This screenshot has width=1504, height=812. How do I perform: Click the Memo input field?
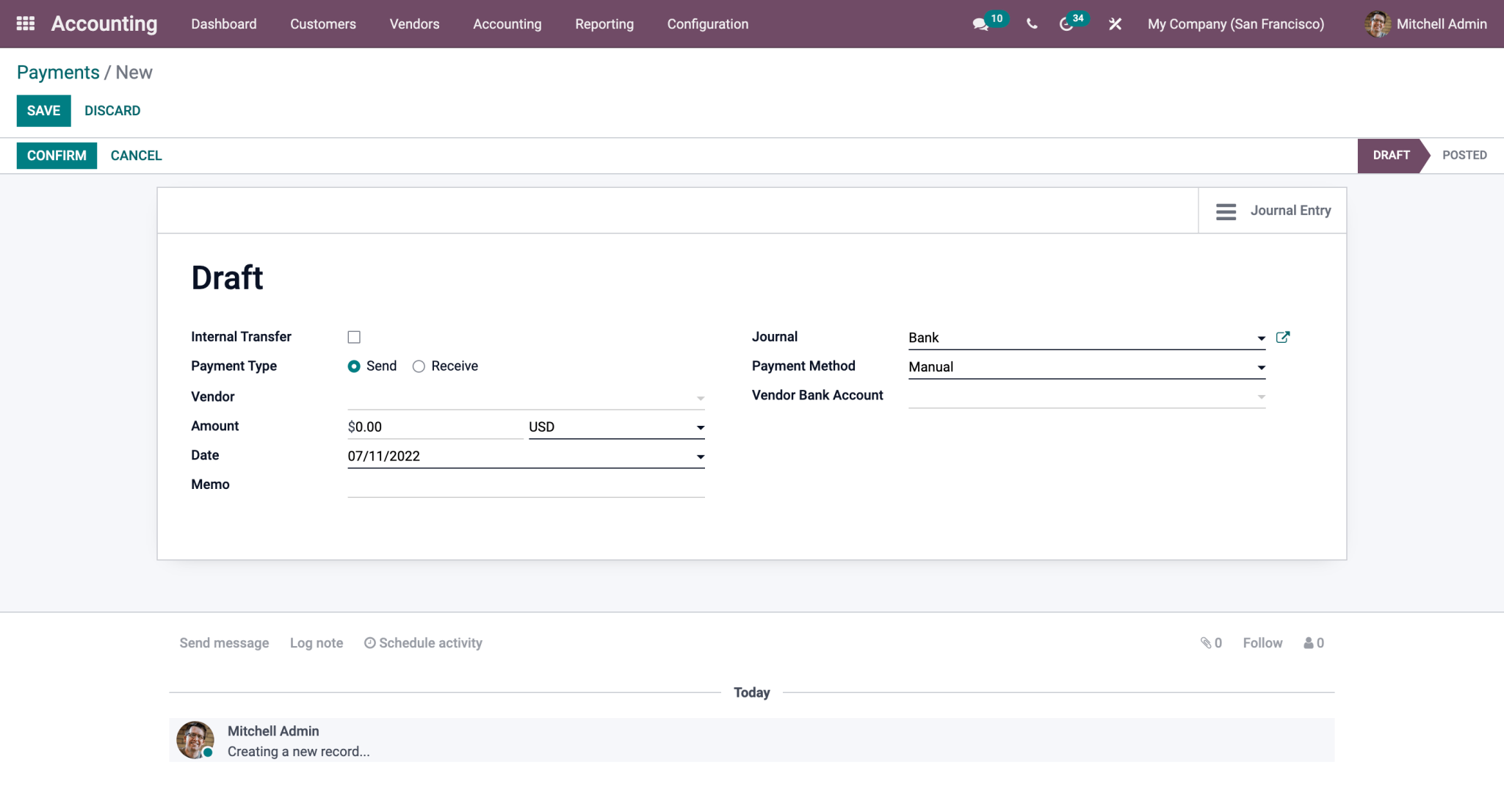[x=525, y=485]
